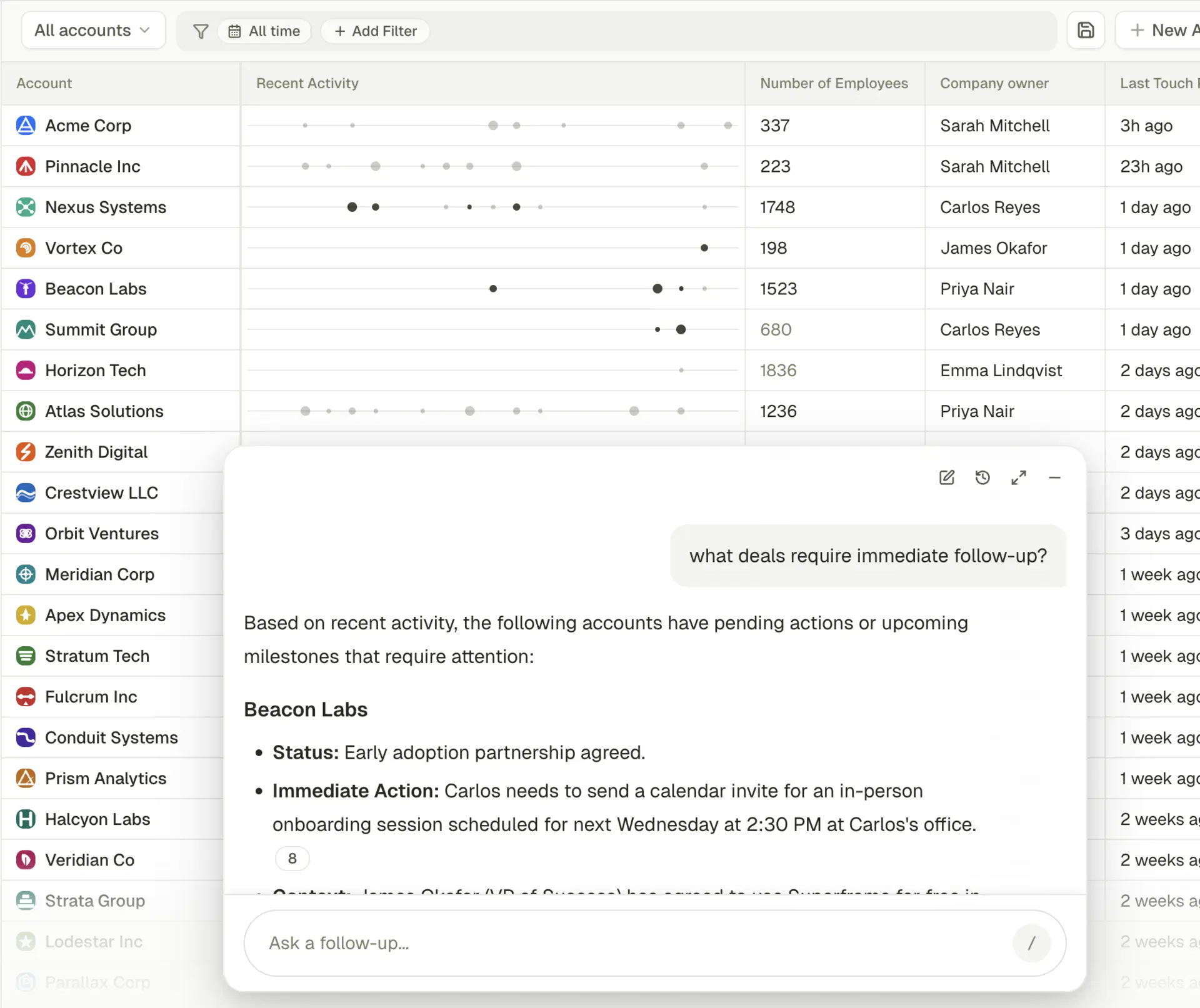The height and width of the screenshot is (1008, 1200).
Task: Click the Halcyon Labs logo icon
Action: click(26, 819)
